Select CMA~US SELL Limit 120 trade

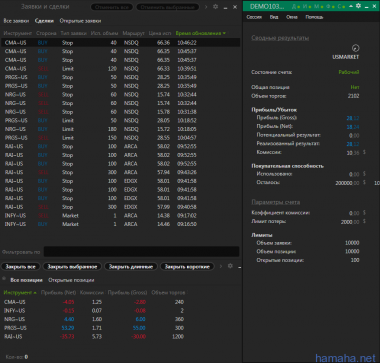click(120, 69)
